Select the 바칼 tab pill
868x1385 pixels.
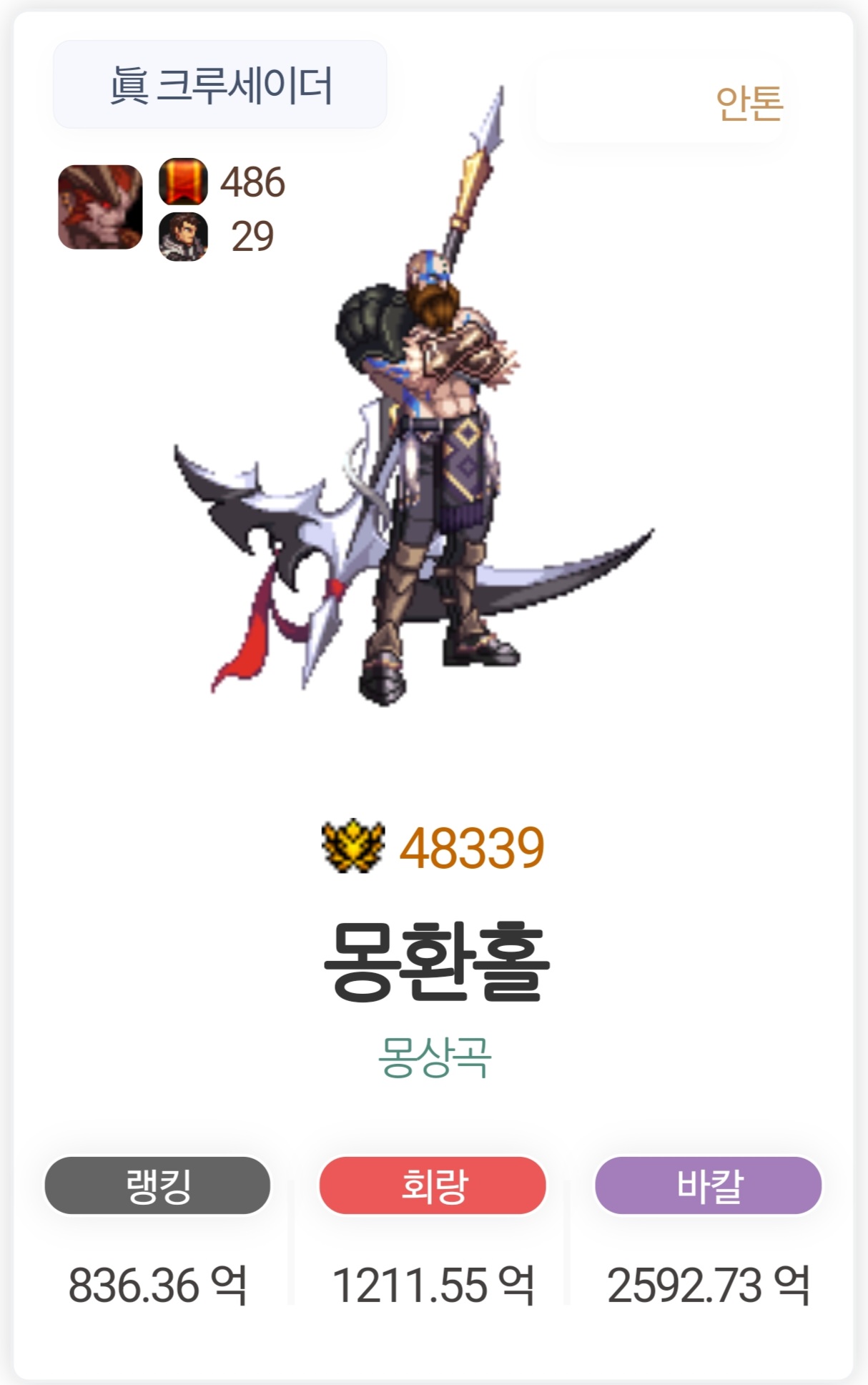point(709,1186)
